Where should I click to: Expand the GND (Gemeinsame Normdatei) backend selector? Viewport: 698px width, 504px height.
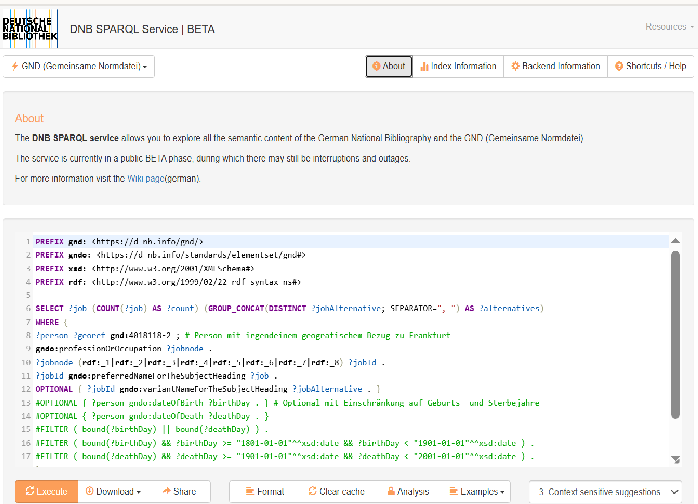point(79,66)
